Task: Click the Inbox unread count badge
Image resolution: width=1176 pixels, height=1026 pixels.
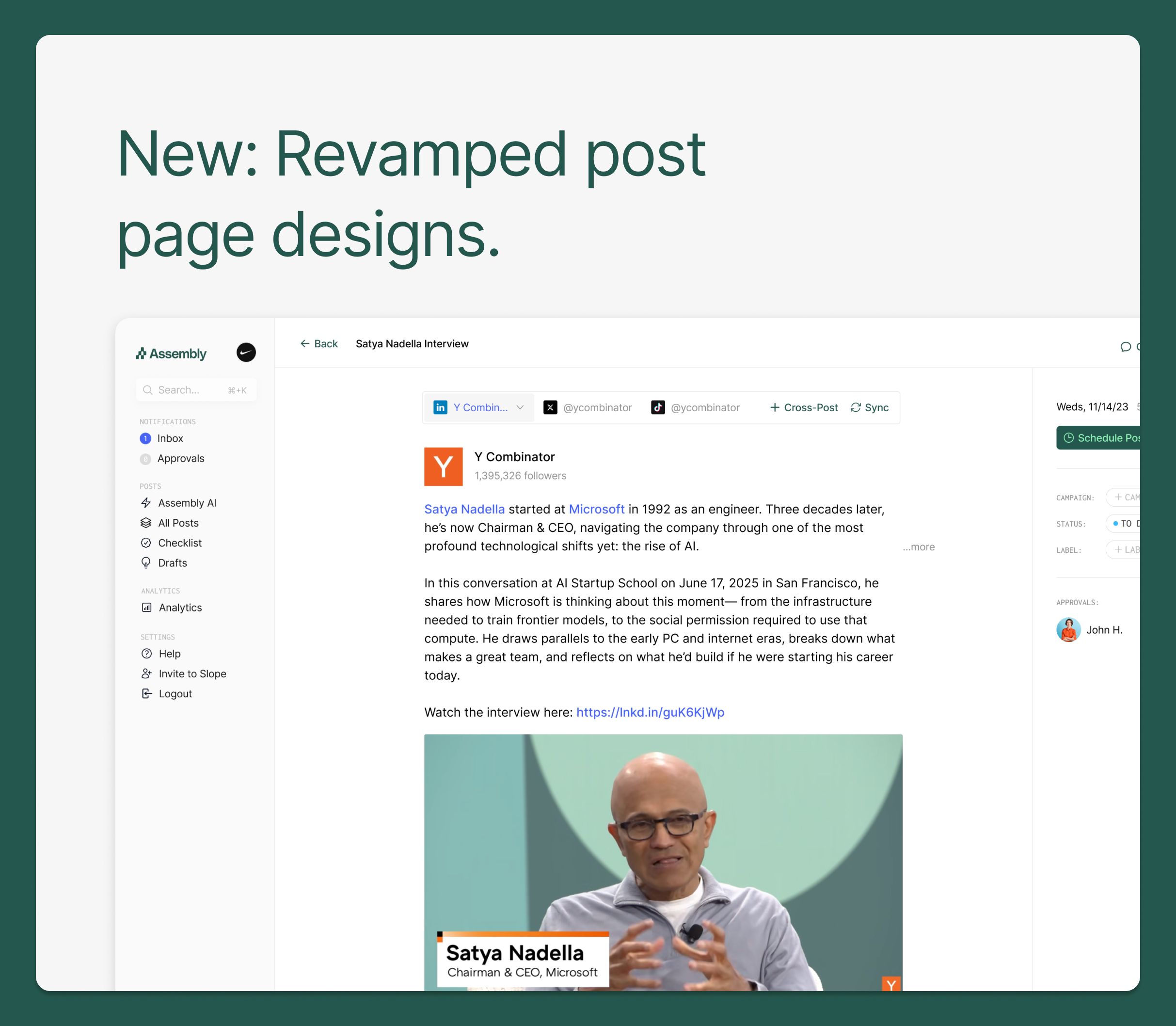Action: (145, 438)
